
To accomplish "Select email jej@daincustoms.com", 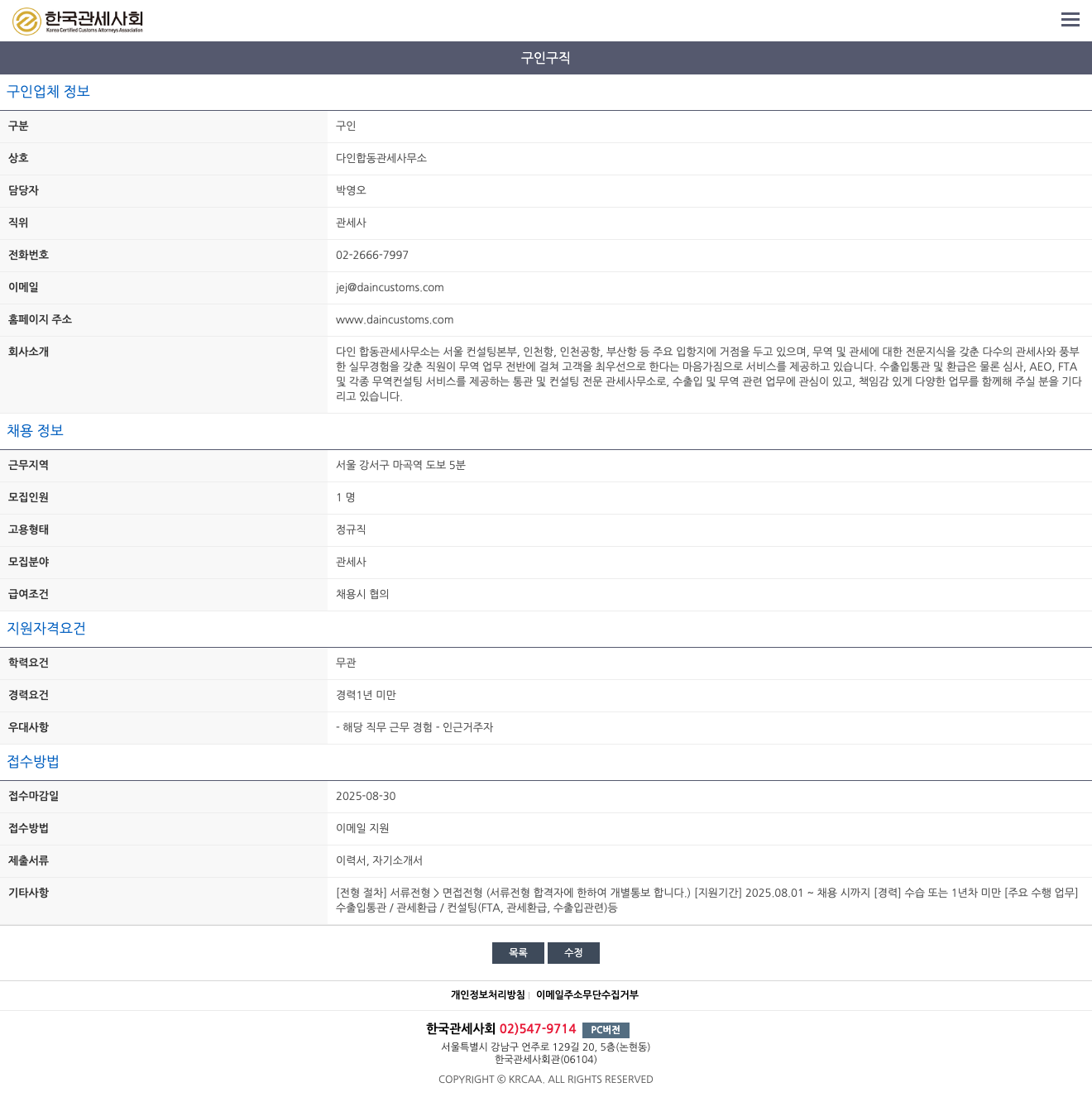I will tap(390, 288).
